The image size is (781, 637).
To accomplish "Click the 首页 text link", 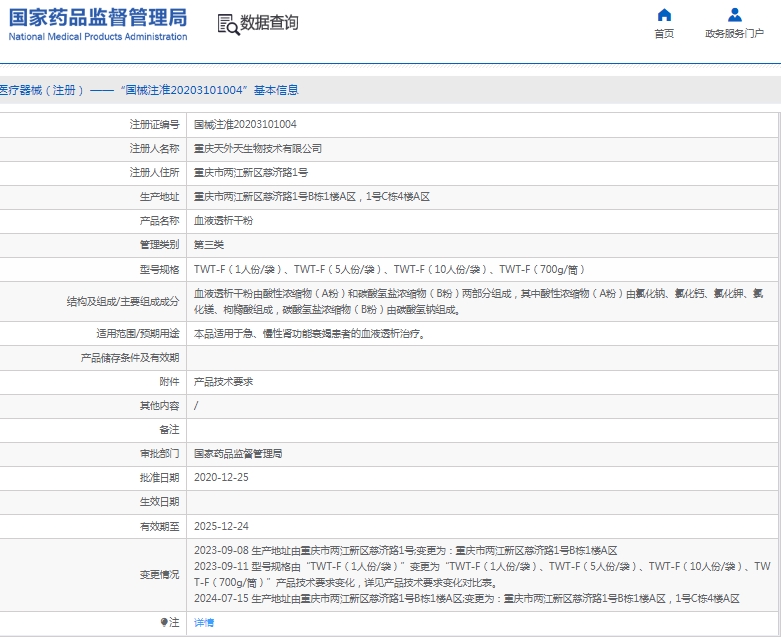I will tap(664, 34).
